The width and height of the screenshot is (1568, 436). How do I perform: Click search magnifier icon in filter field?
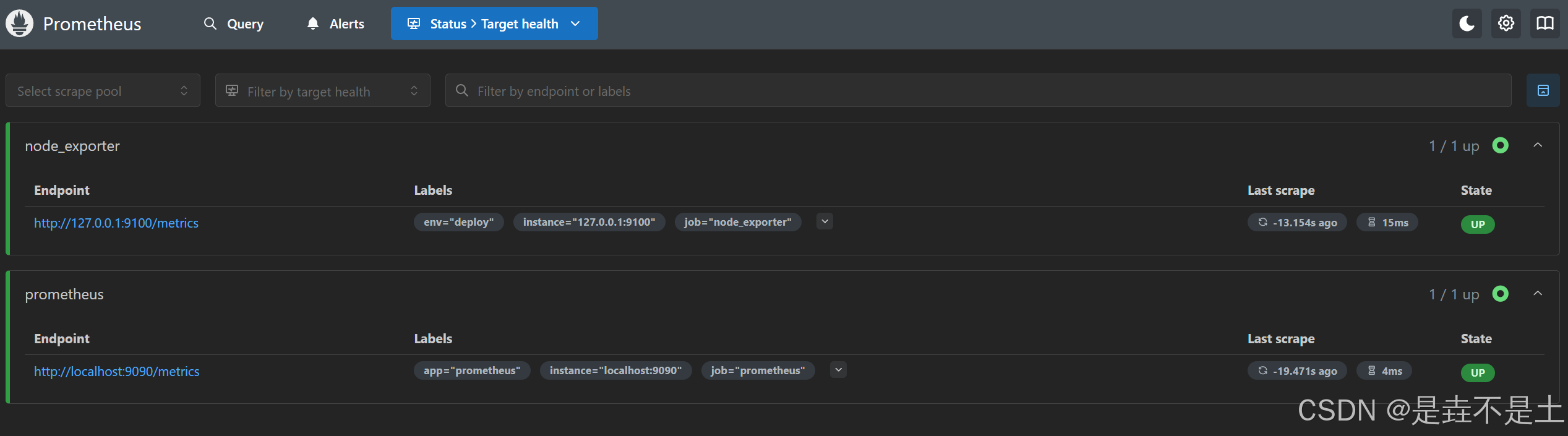click(461, 90)
